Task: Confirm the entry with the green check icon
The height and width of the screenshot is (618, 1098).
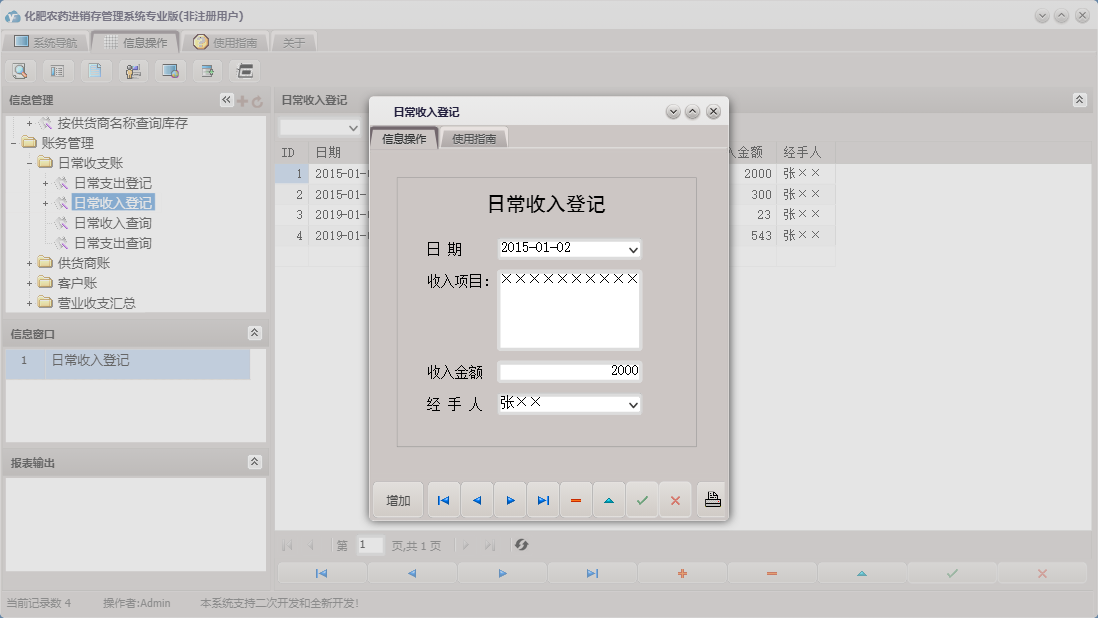Action: pos(643,499)
